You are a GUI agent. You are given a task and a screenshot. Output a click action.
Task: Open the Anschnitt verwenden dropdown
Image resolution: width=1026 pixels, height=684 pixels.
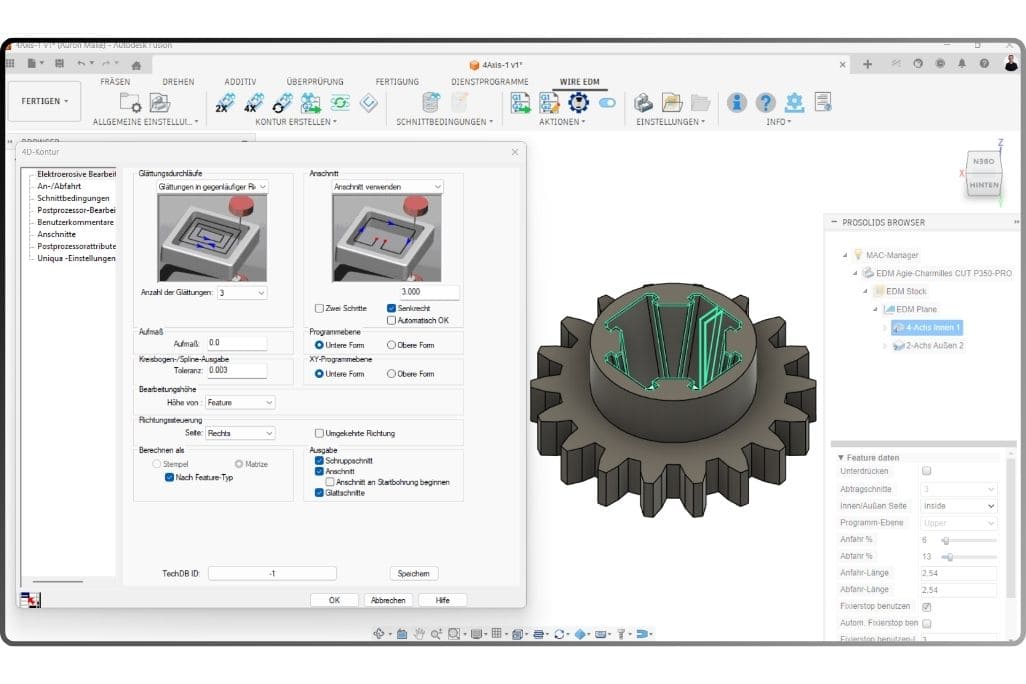(387, 187)
